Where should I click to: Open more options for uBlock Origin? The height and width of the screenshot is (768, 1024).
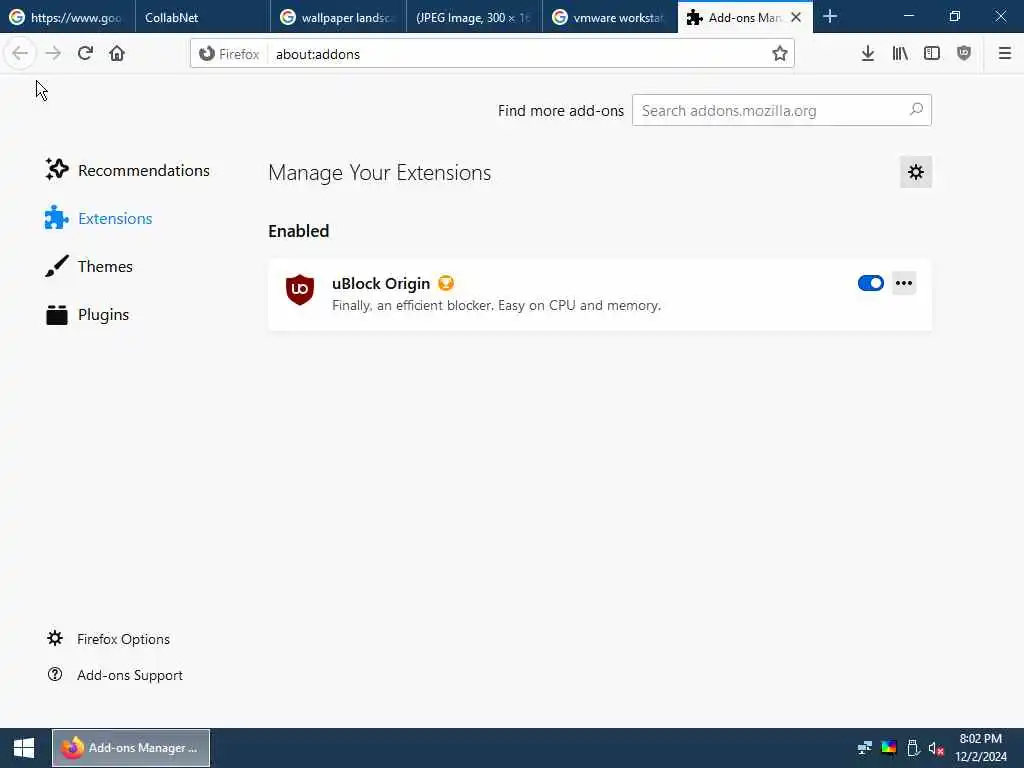point(904,283)
